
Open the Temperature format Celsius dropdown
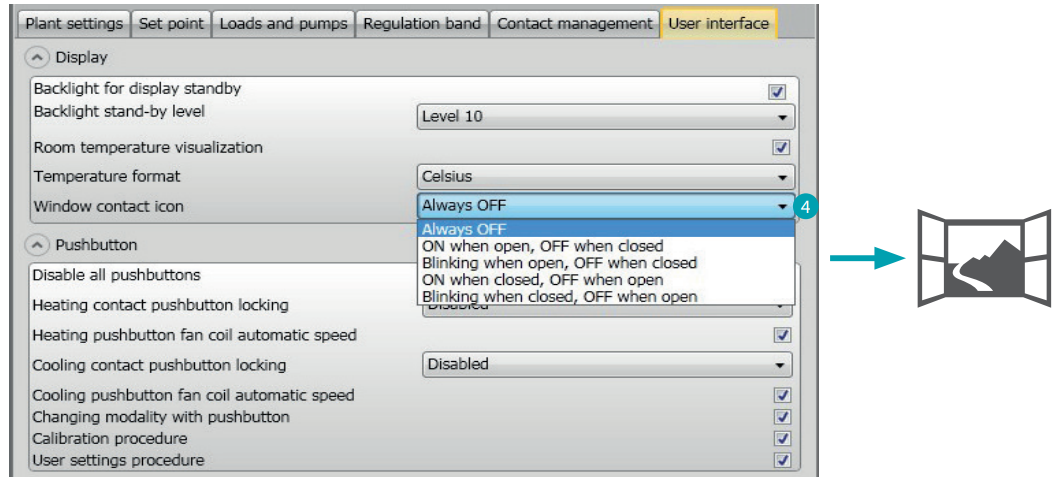coord(606,177)
